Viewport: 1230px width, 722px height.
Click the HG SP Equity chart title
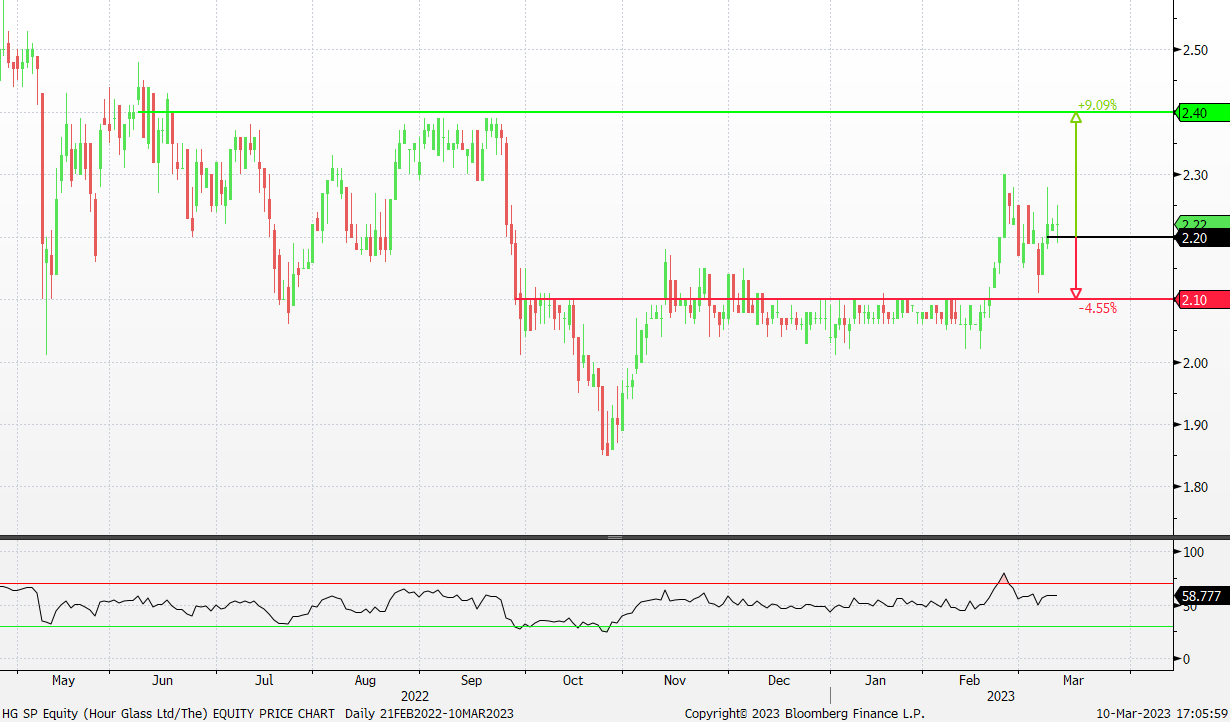click(x=169, y=713)
